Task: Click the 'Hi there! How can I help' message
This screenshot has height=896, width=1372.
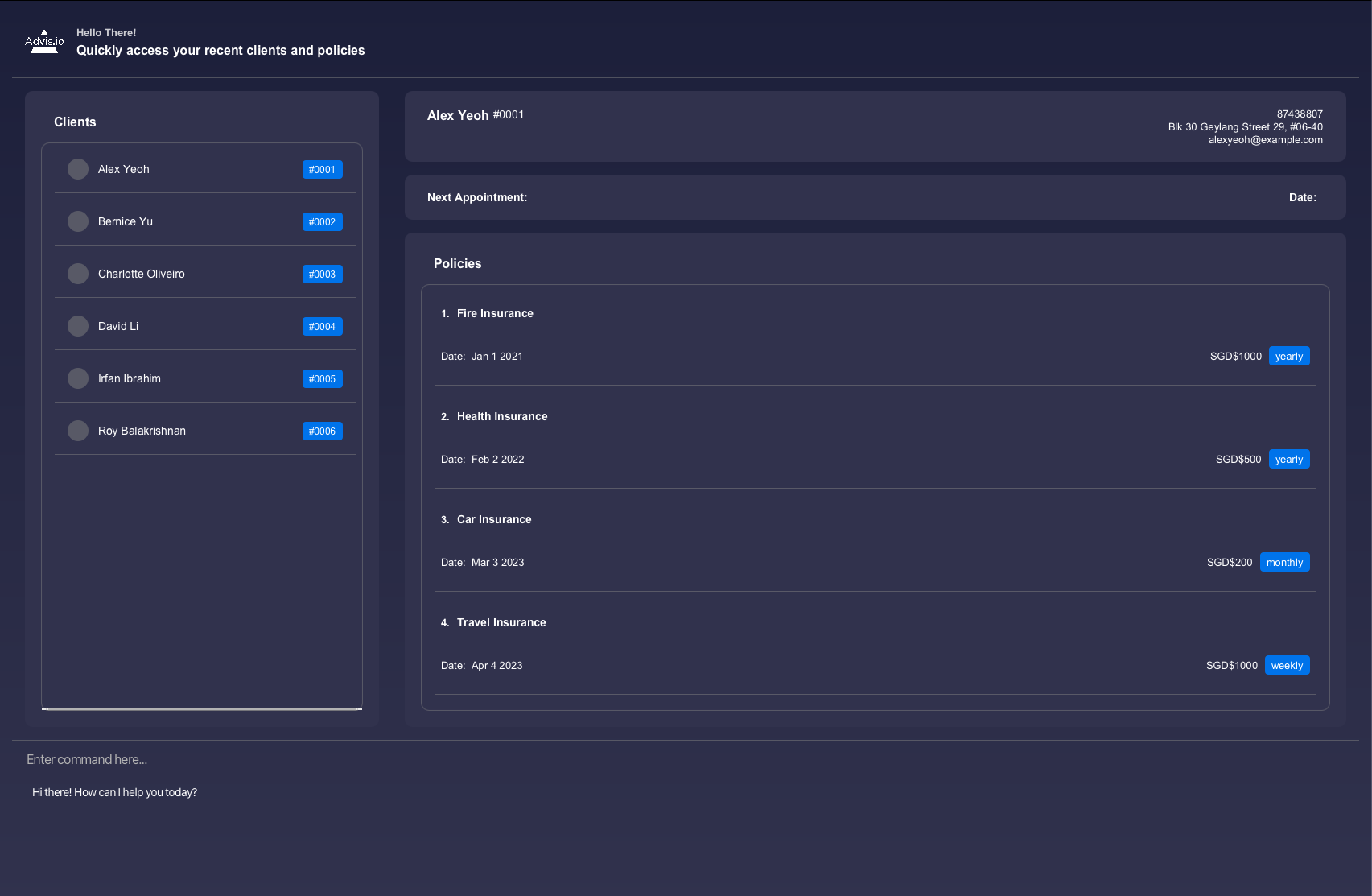Action: click(x=114, y=792)
